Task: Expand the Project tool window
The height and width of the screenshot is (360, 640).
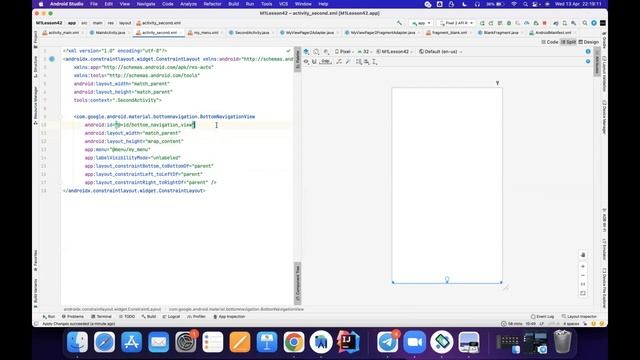Action: click(x=36, y=39)
